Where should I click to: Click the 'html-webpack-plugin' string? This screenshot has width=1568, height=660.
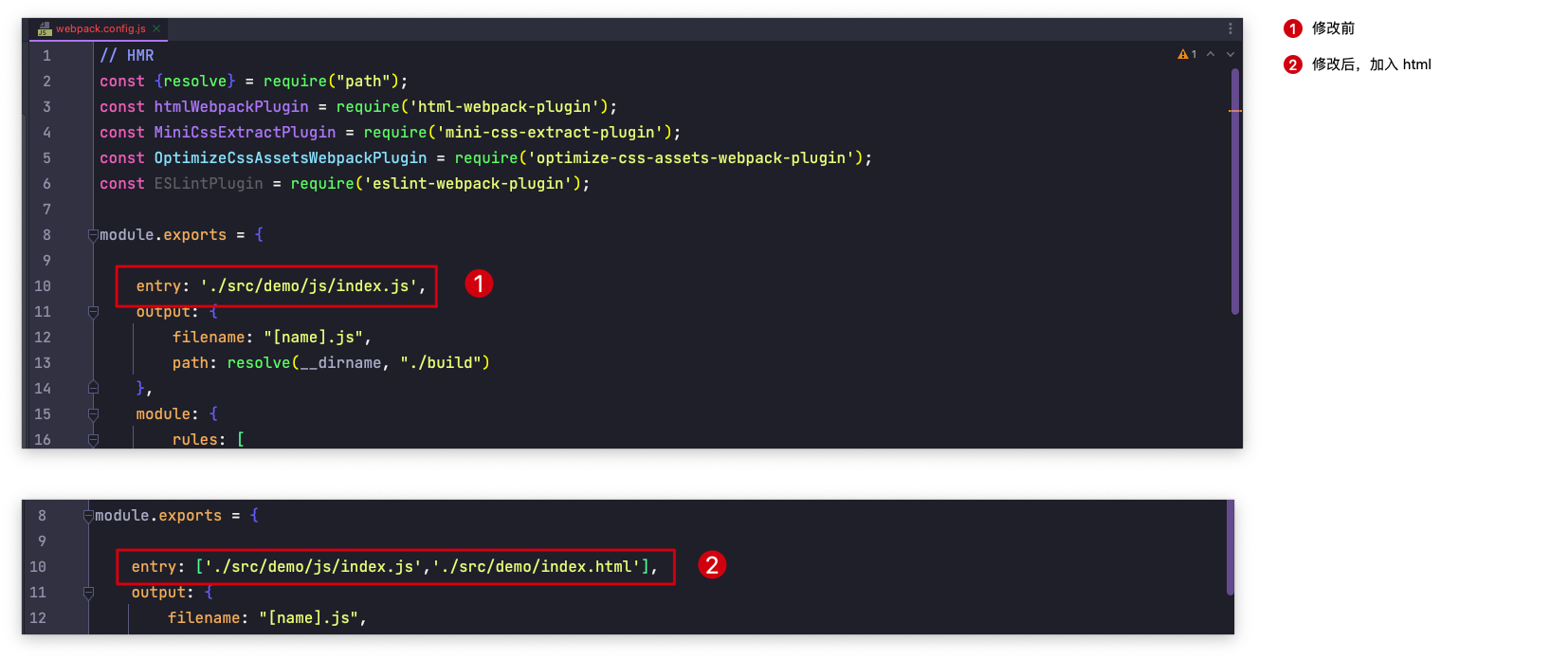(x=507, y=107)
